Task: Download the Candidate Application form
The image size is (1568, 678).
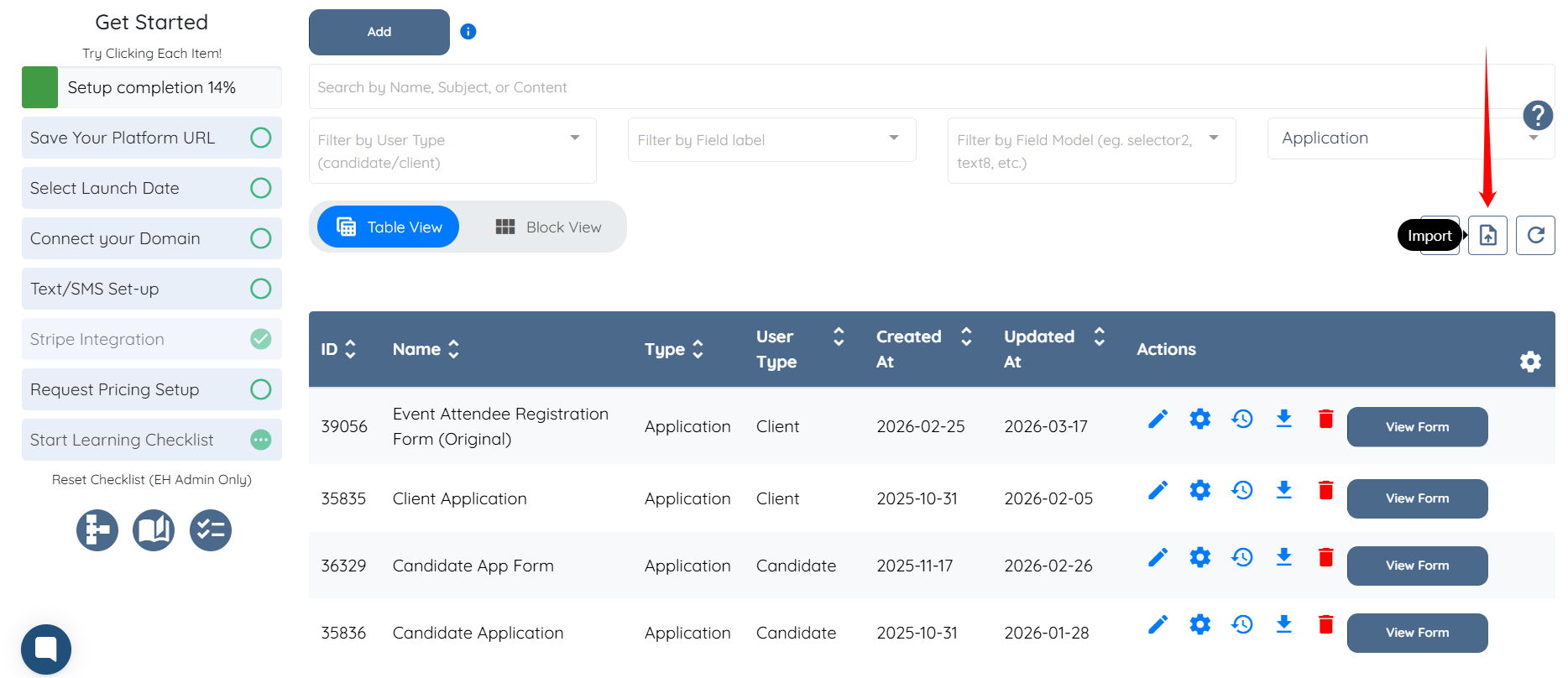Action: pos(1283,624)
